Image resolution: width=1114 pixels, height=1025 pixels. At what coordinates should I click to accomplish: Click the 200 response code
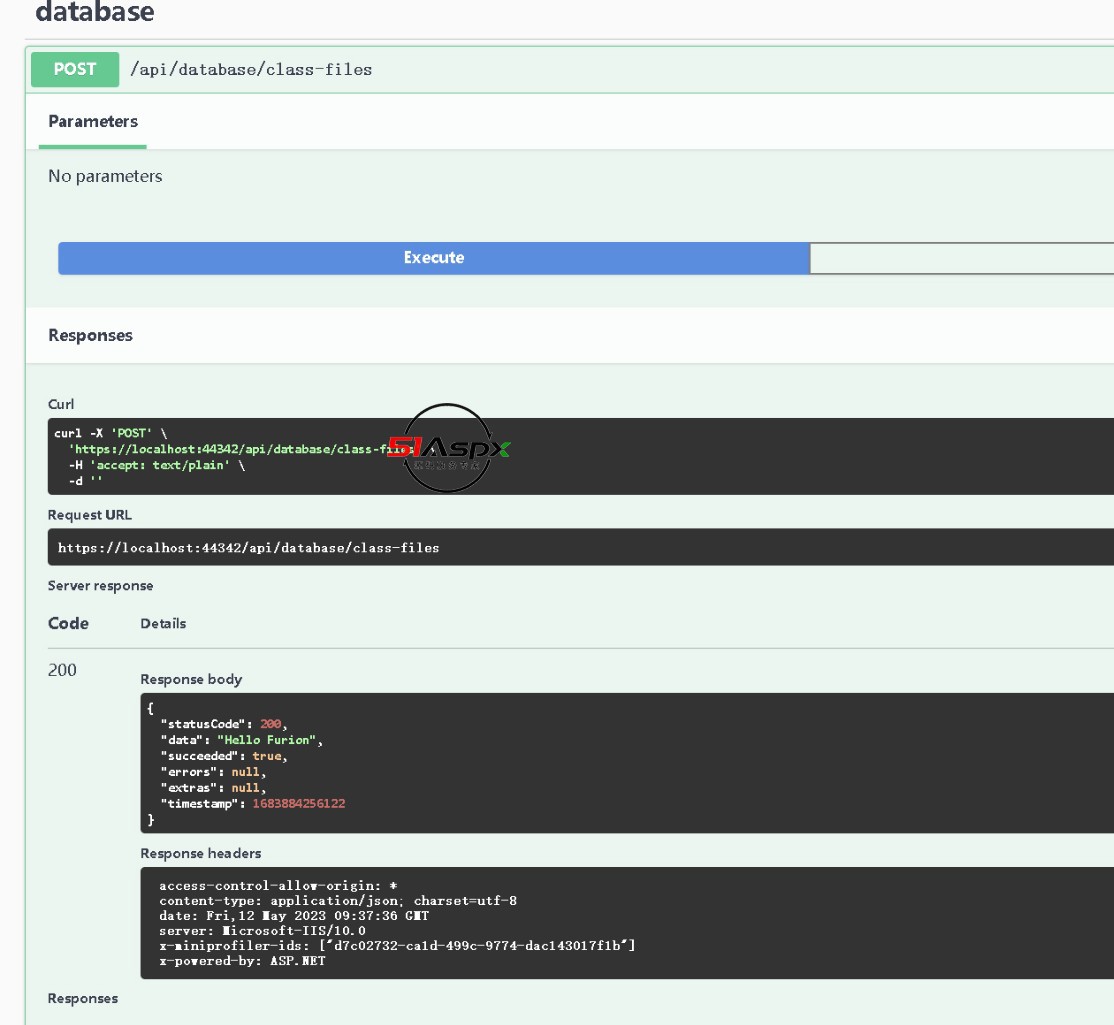point(62,670)
